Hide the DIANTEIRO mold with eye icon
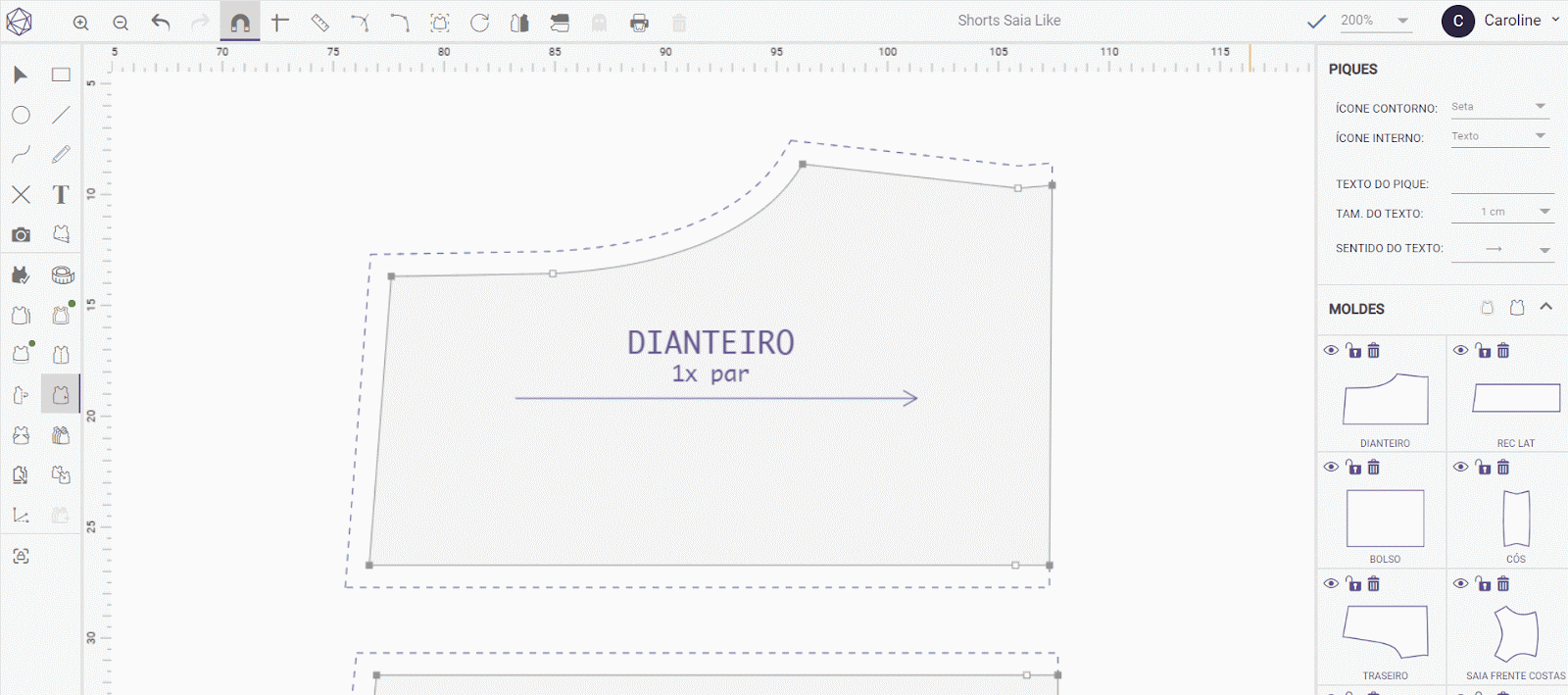The height and width of the screenshot is (695, 1568). 1331,350
